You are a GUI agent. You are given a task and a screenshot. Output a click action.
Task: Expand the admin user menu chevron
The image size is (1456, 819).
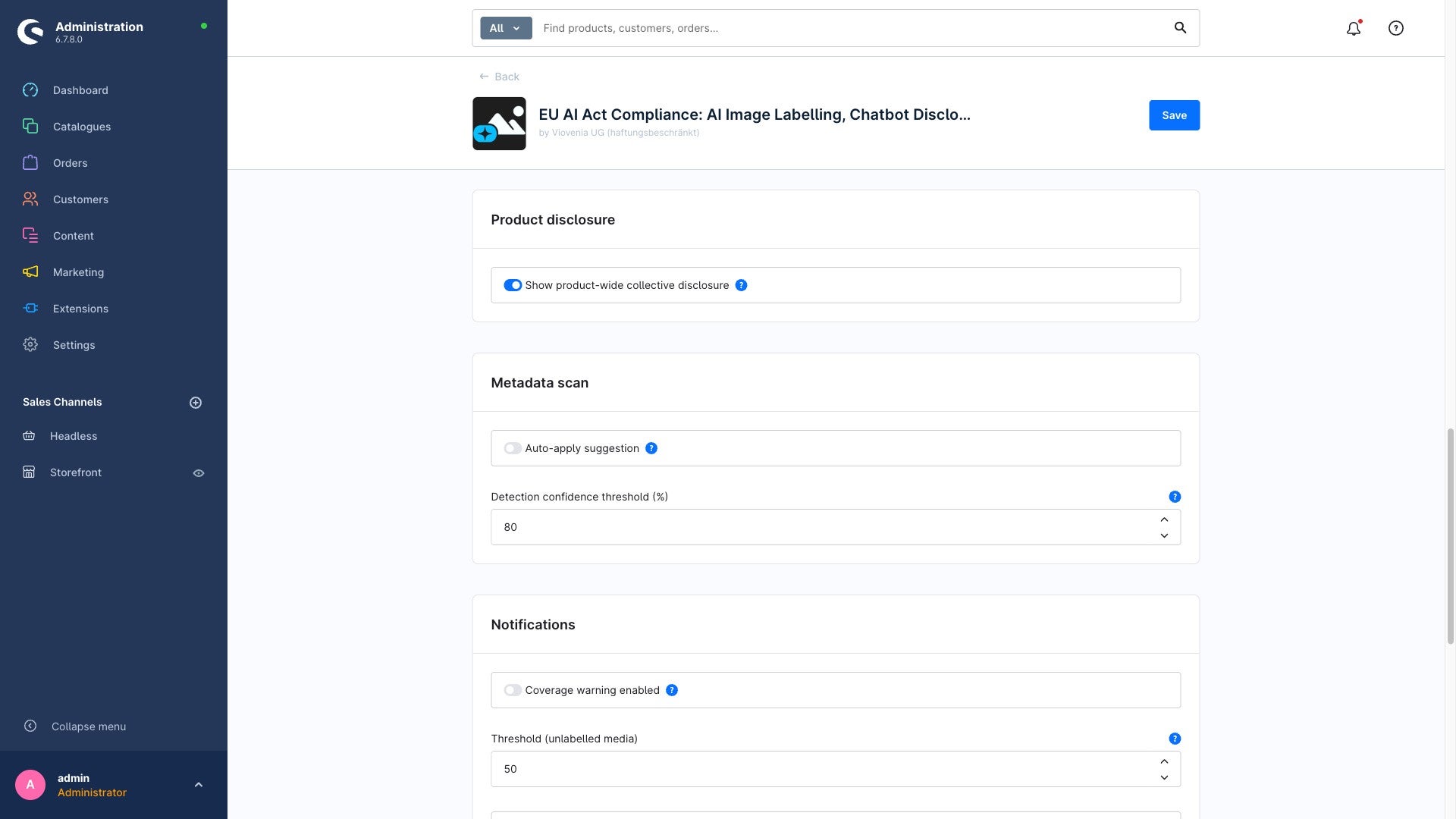coord(199,785)
